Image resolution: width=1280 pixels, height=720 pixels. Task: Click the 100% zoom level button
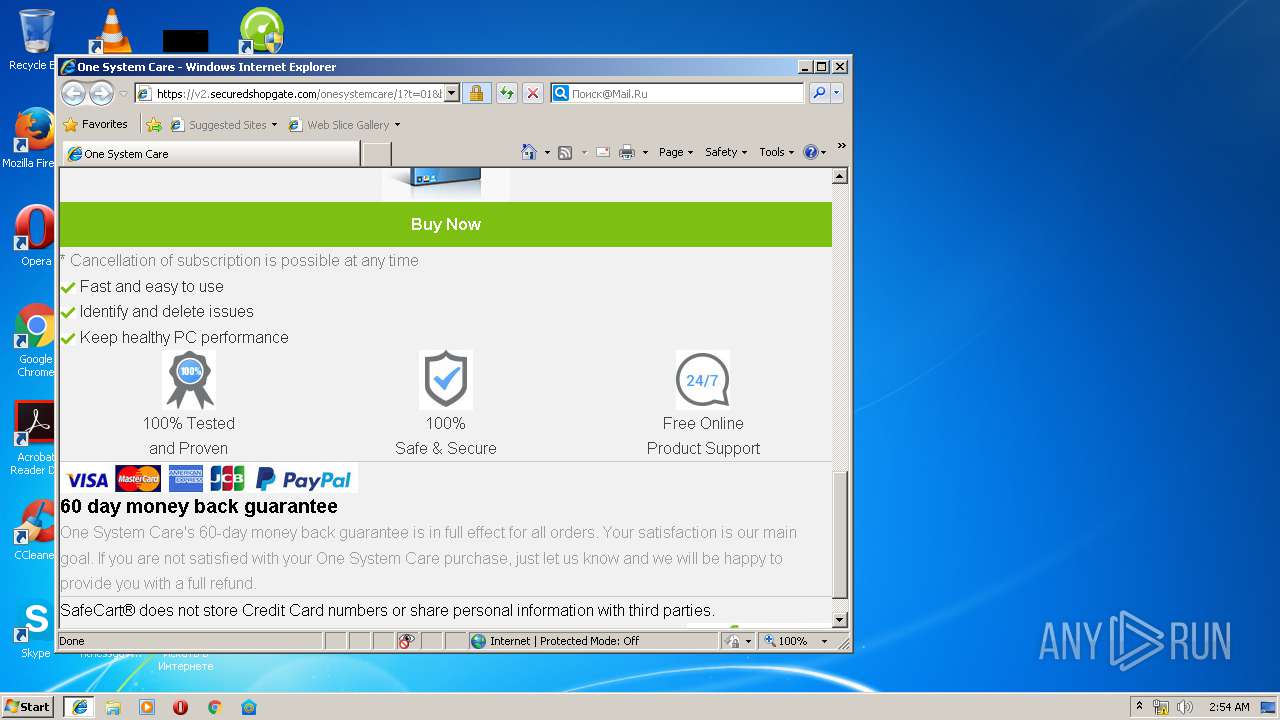coord(786,641)
